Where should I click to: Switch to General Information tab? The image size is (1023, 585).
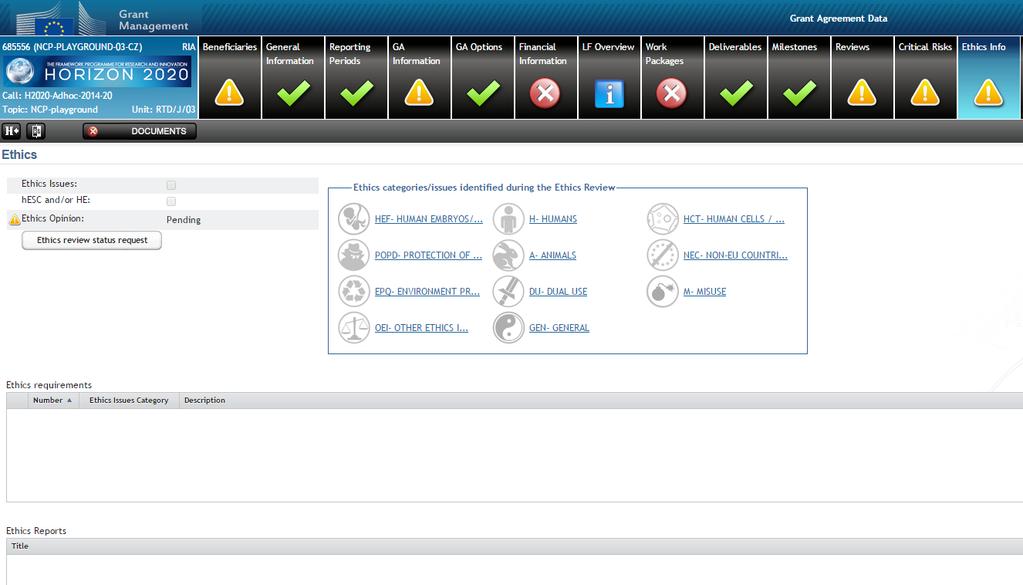293,78
